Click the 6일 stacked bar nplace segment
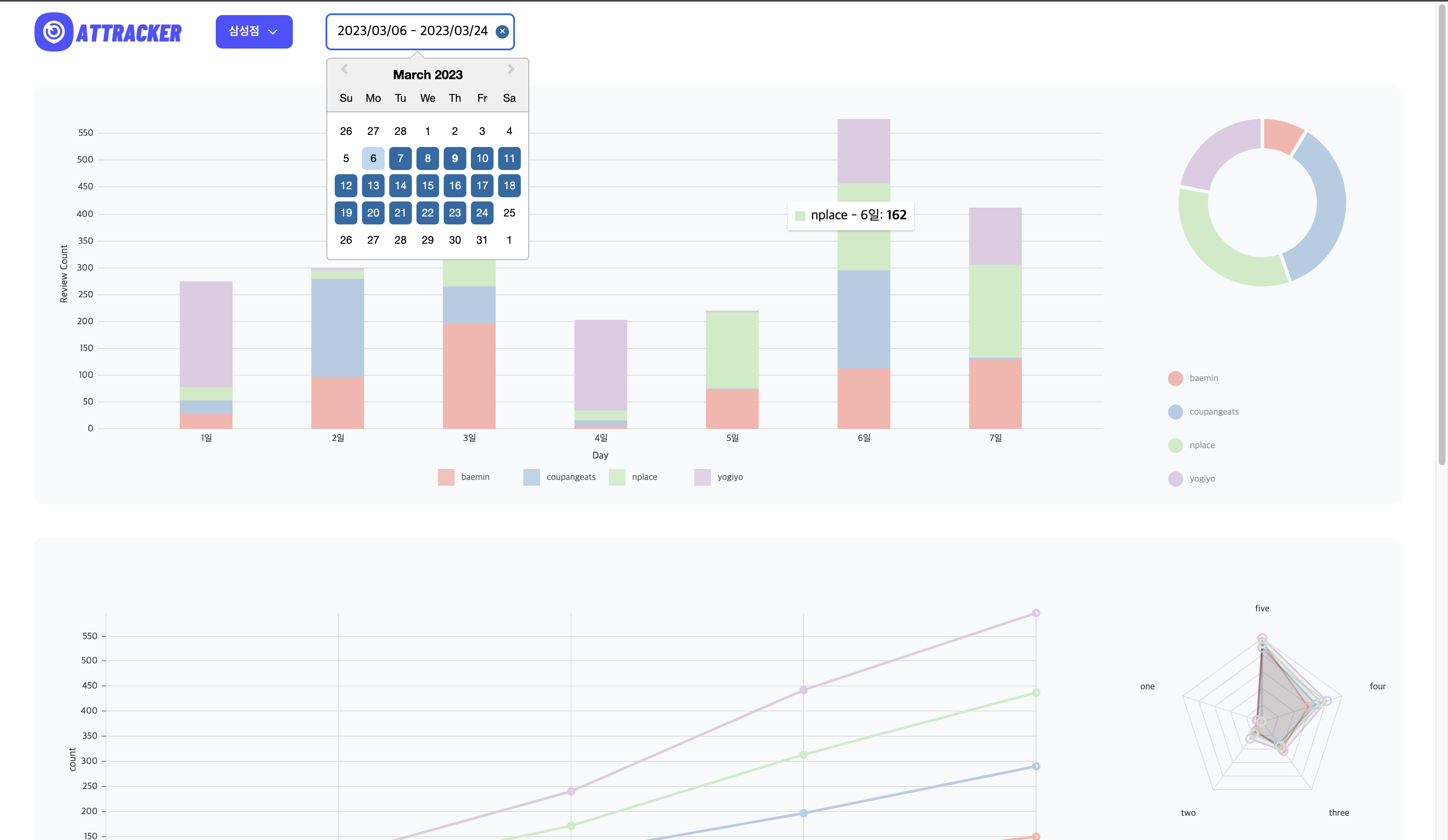 point(863,250)
